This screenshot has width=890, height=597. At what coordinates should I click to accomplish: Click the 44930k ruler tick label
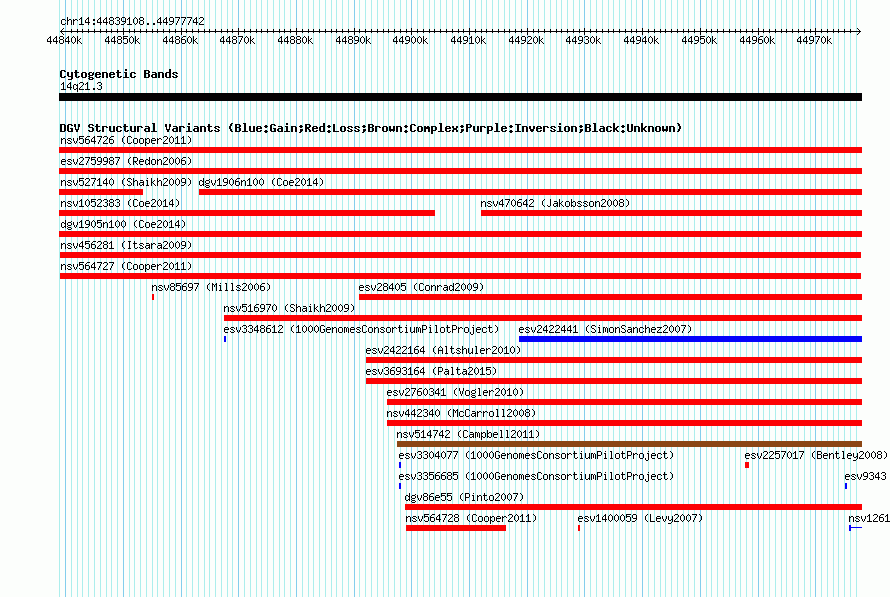(583, 40)
